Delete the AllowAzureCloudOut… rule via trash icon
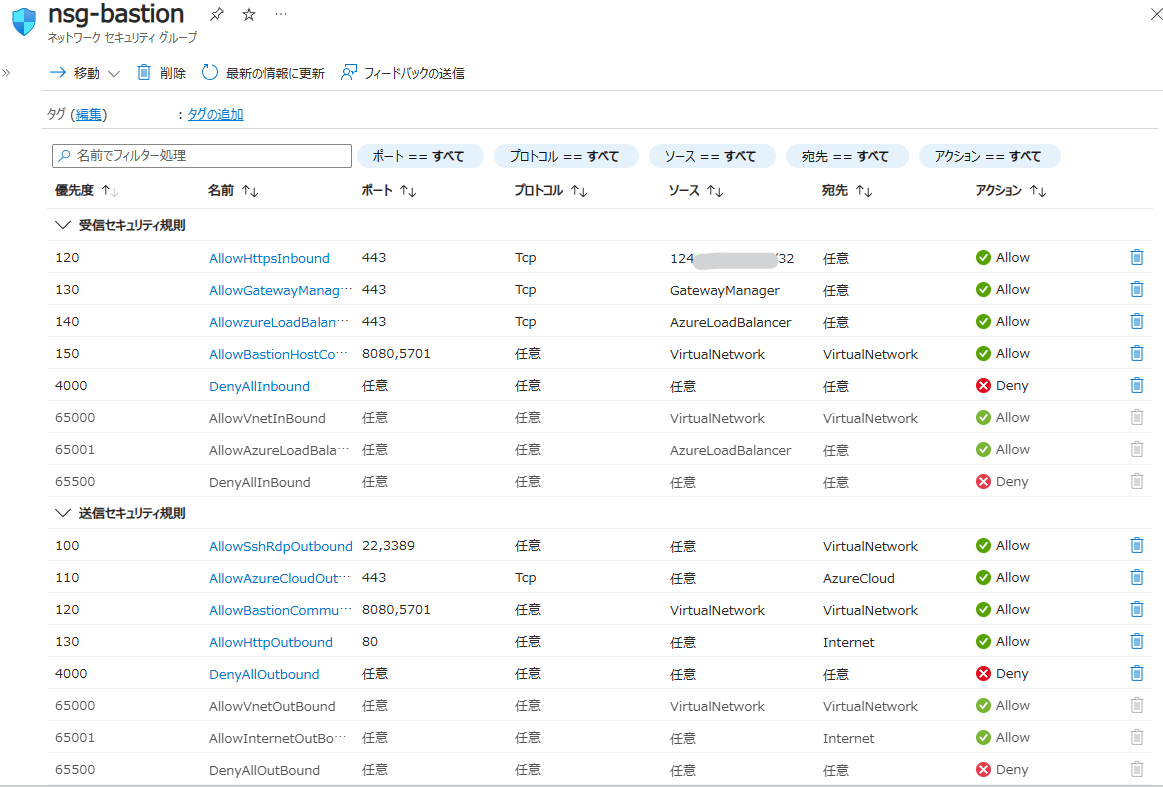1163x787 pixels. [1136, 577]
